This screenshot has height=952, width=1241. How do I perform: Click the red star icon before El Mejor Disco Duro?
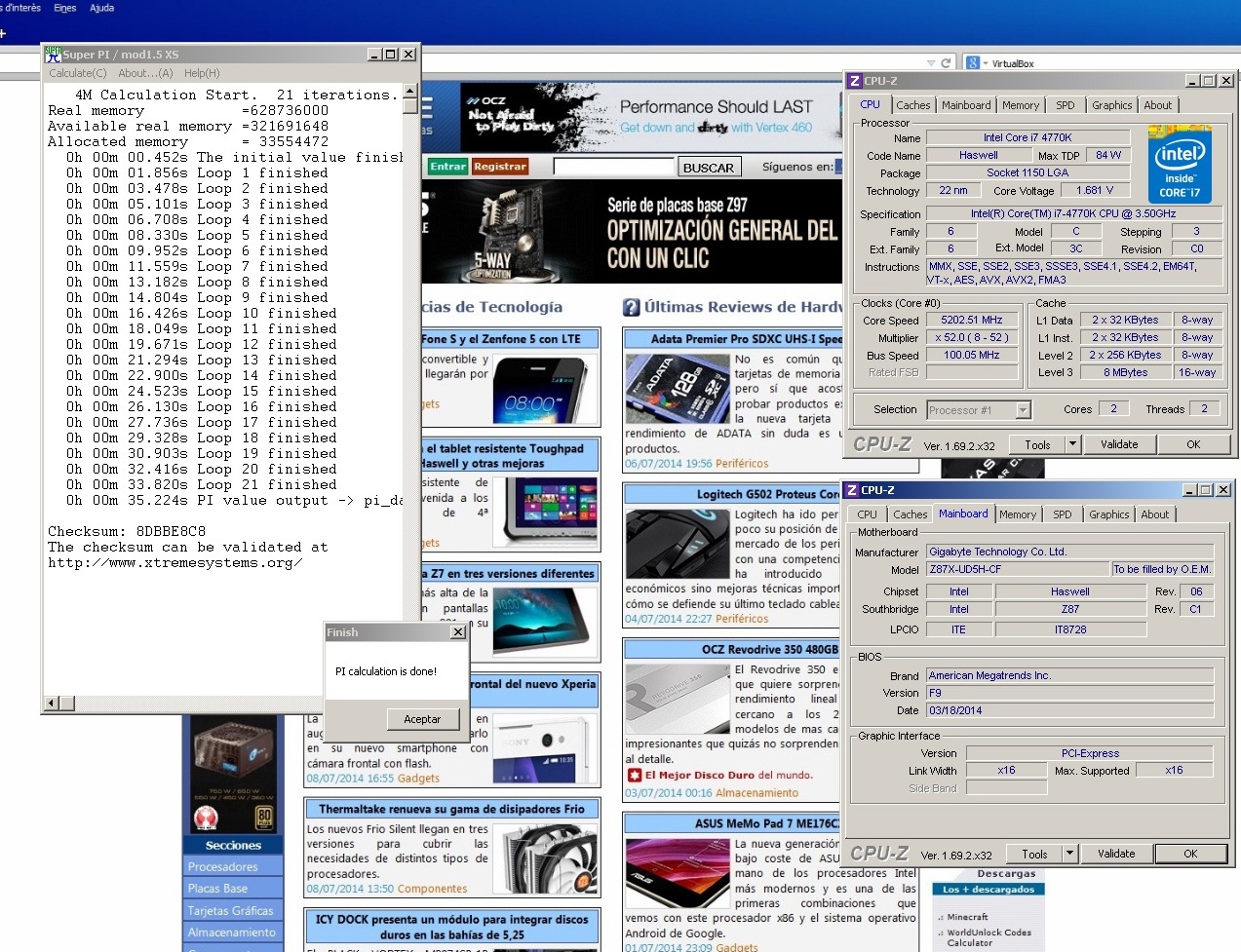pos(635,776)
